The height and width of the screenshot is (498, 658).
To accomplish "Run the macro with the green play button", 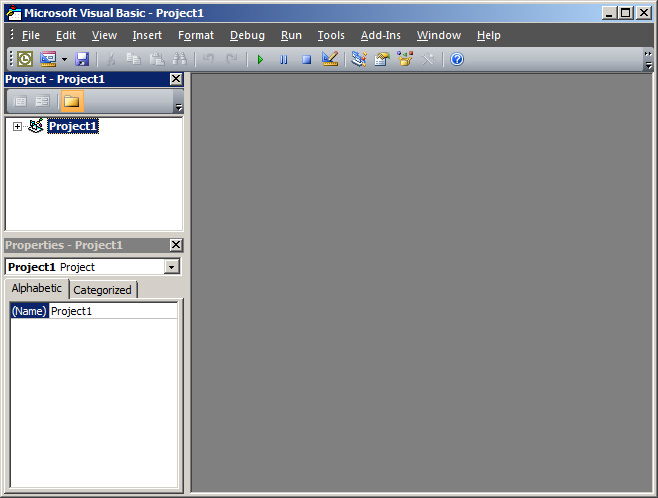I will (x=260, y=60).
